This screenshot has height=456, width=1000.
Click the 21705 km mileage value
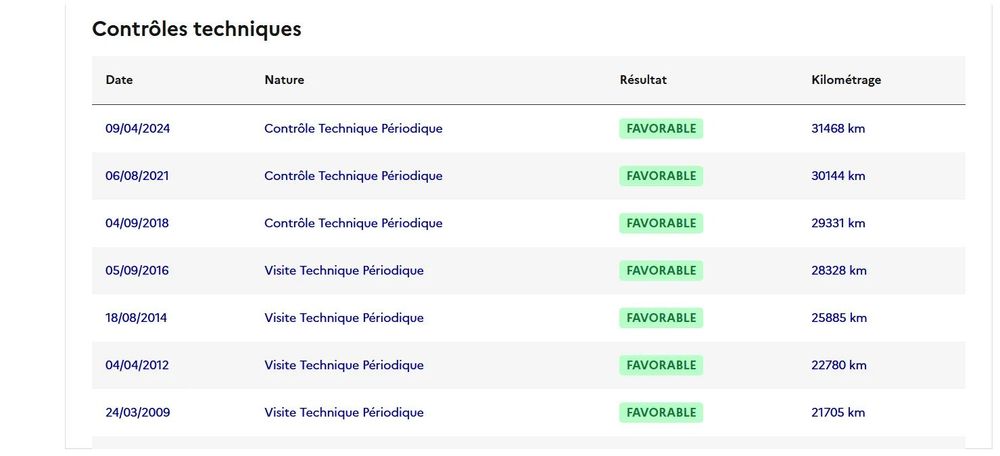(839, 413)
